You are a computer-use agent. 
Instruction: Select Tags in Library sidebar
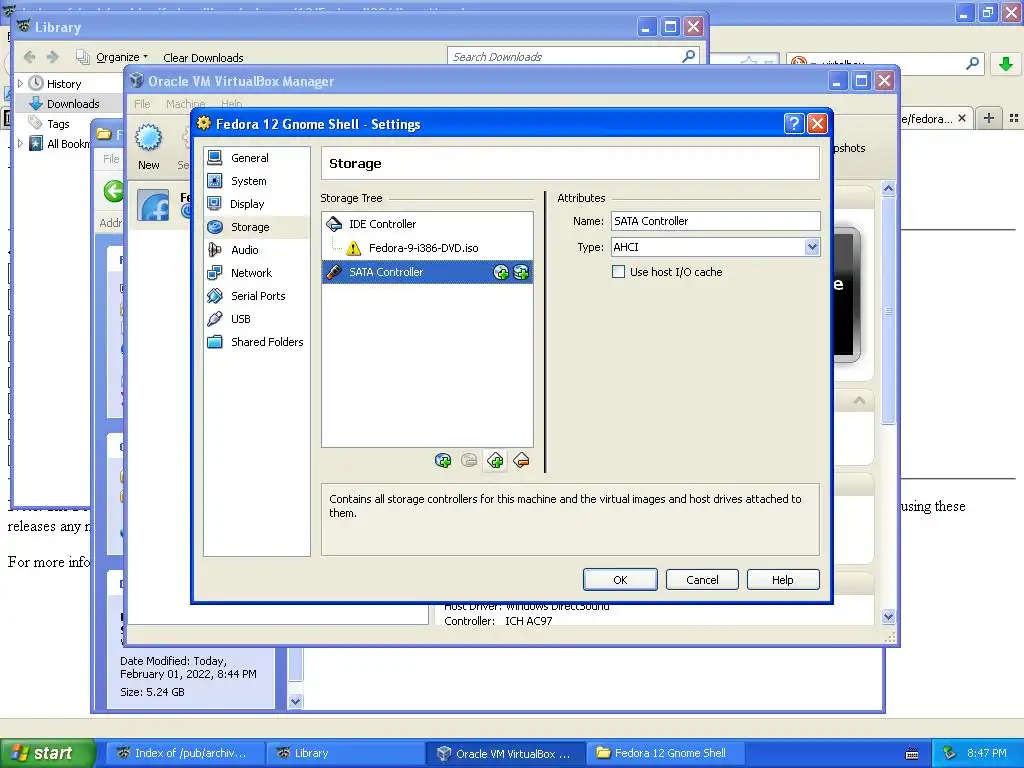tap(57, 123)
